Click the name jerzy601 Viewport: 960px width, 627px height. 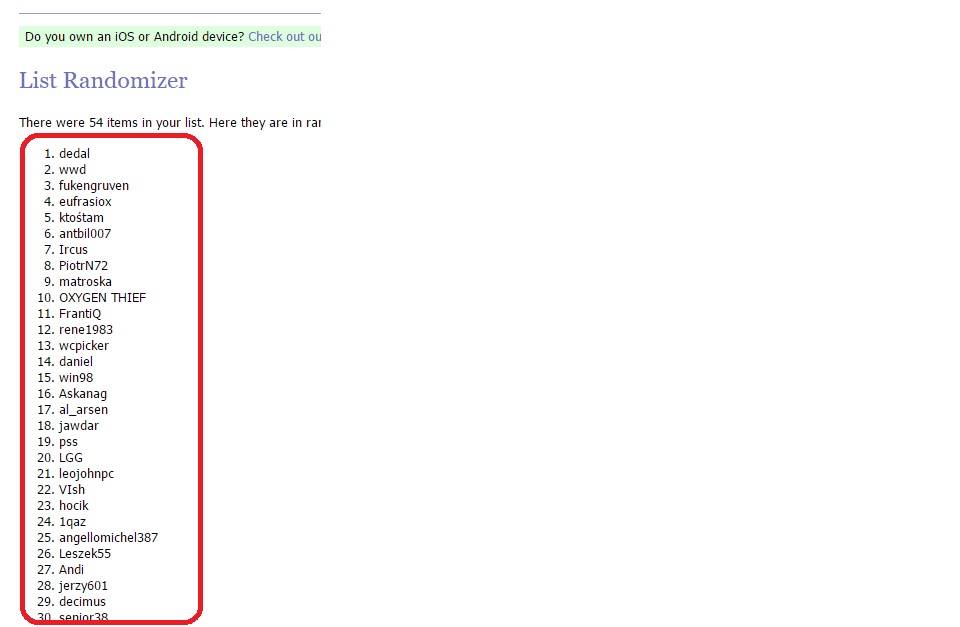(x=83, y=585)
